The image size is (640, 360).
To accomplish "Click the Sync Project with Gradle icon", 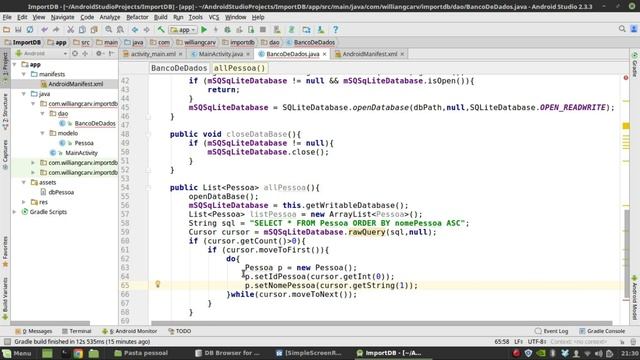I will pos(291,29).
